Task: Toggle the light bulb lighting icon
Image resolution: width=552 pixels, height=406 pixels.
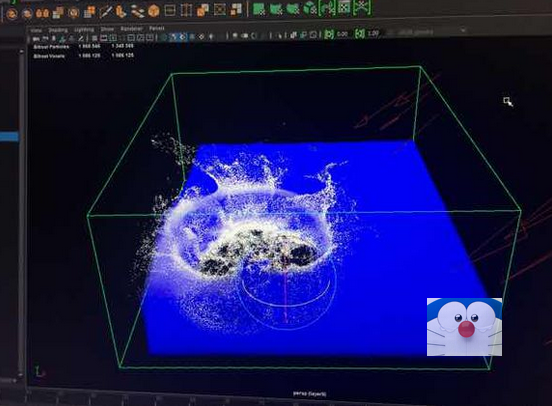Action: [211, 36]
